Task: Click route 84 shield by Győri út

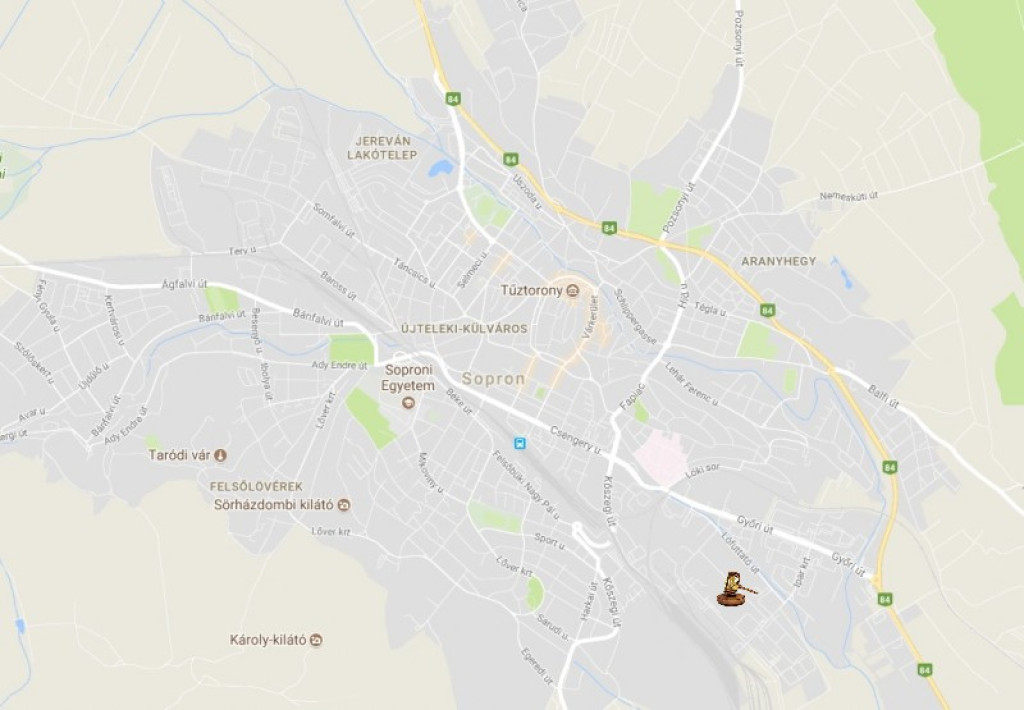Action: click(x=884, y=599)
